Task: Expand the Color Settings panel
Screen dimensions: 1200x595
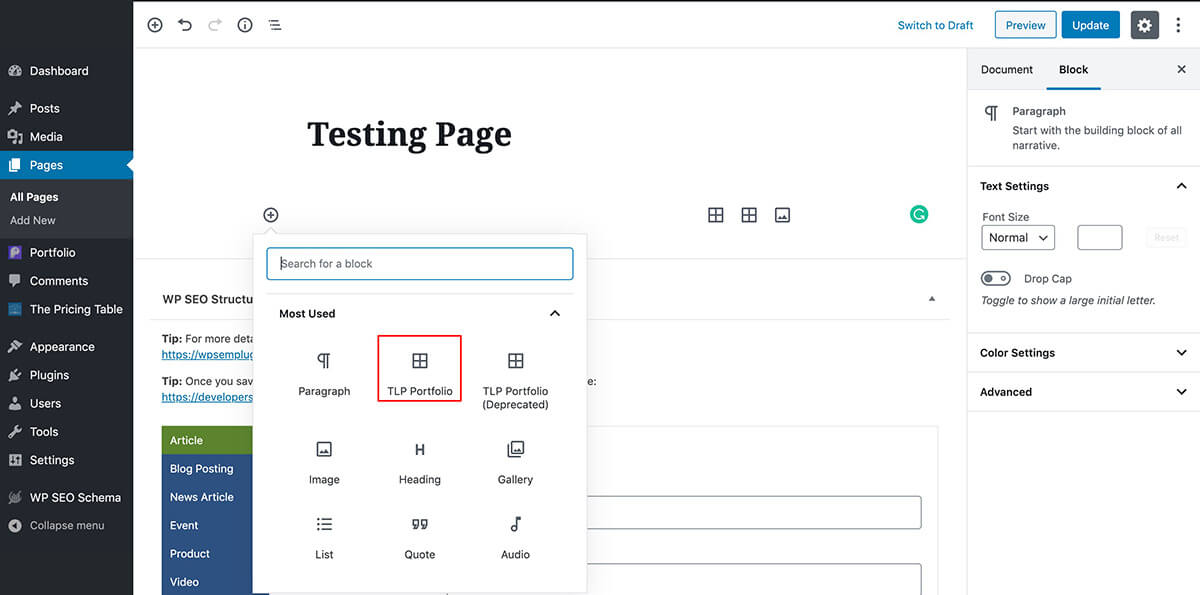Action: tap(1084, 353)
